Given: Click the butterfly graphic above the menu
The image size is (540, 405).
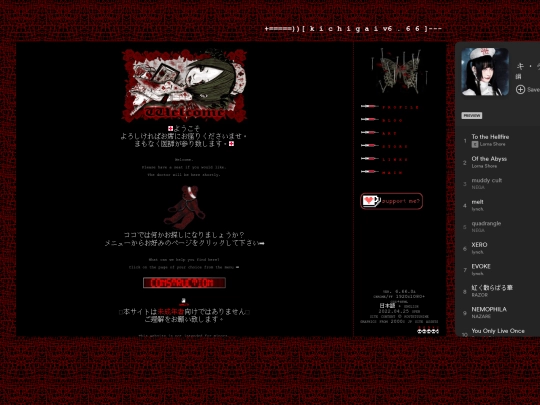Looking at the screenshot, I should click(399, 71).
